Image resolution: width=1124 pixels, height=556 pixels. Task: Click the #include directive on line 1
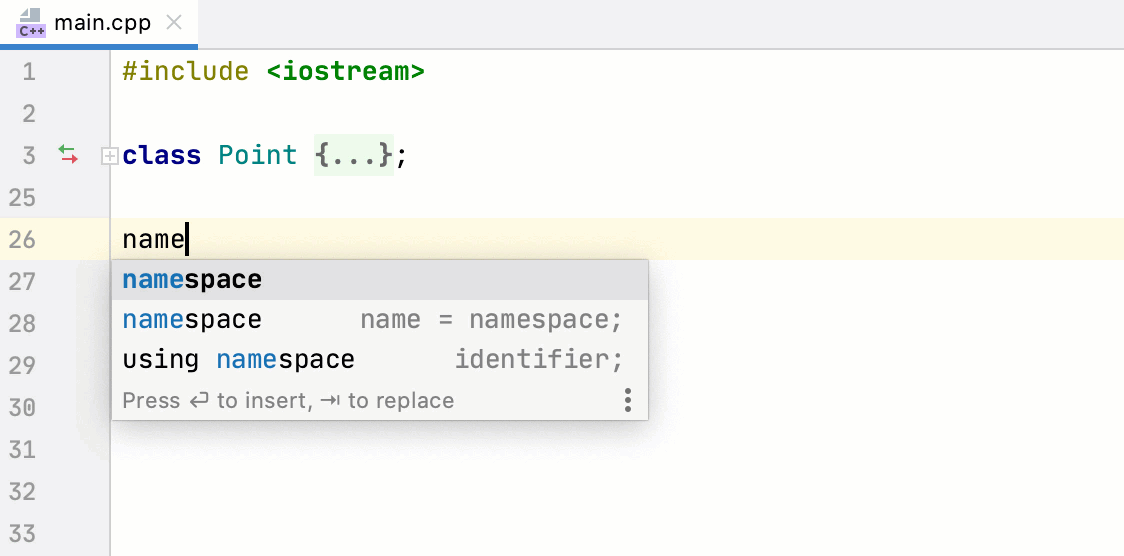click(x=185, y=72)
